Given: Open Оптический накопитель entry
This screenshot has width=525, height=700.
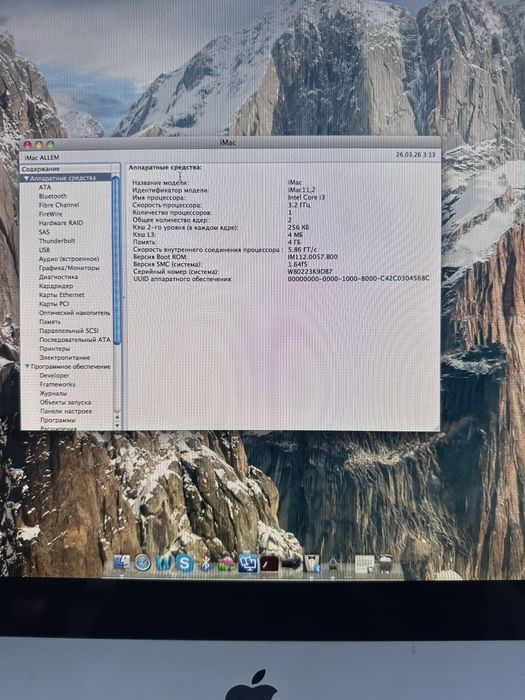Looking at the screenshot, I should point(75,313).
